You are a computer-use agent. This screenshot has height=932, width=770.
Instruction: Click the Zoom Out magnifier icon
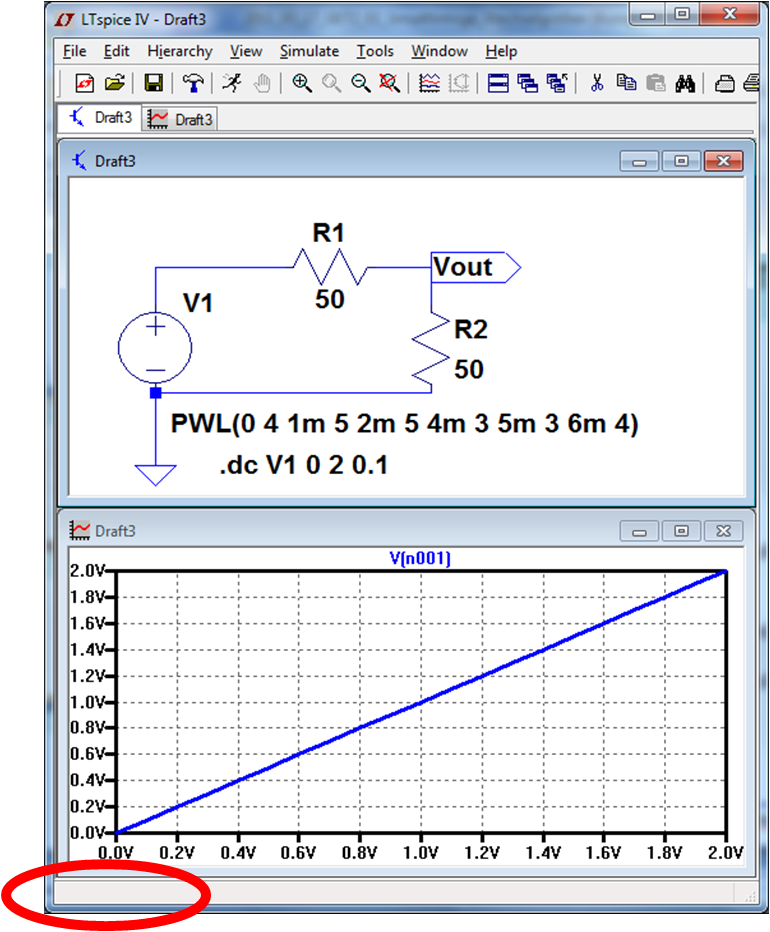pyautogui.click(x=360, y=83)
